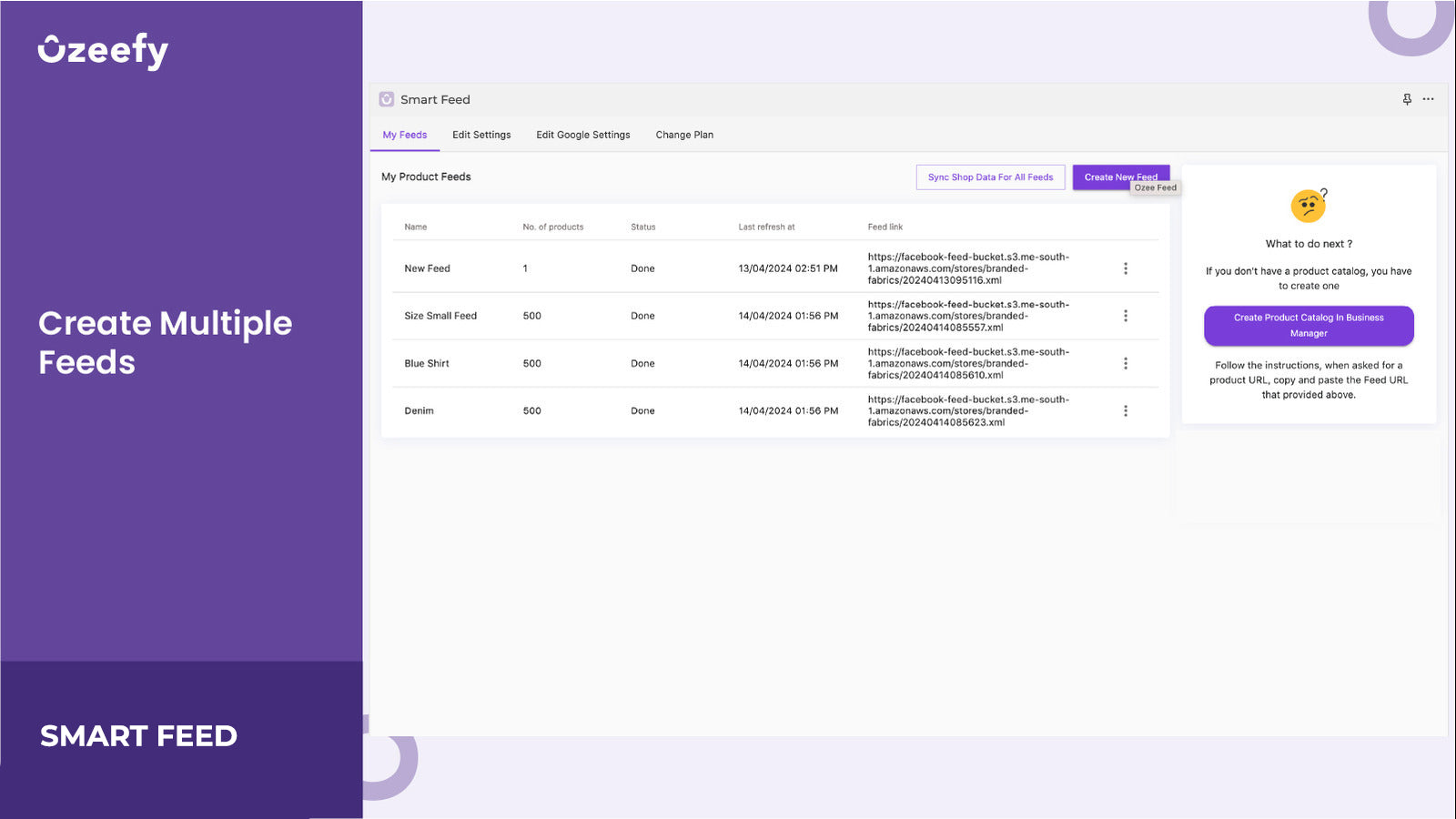Open the actions menu for Denim
Viewport: 1456px width, 819px height.
tap(1126, 410)
